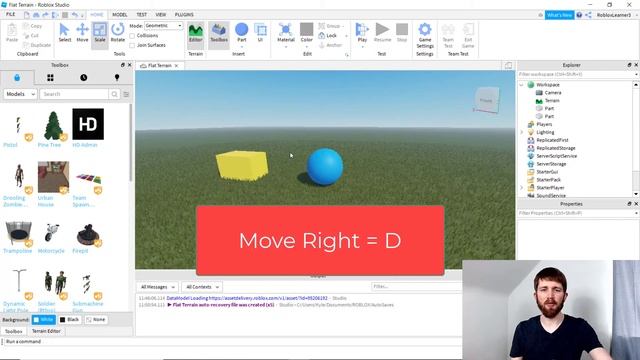Click the Lock tool
This screenshot has height=360, width=640.
tap(328, 36)
